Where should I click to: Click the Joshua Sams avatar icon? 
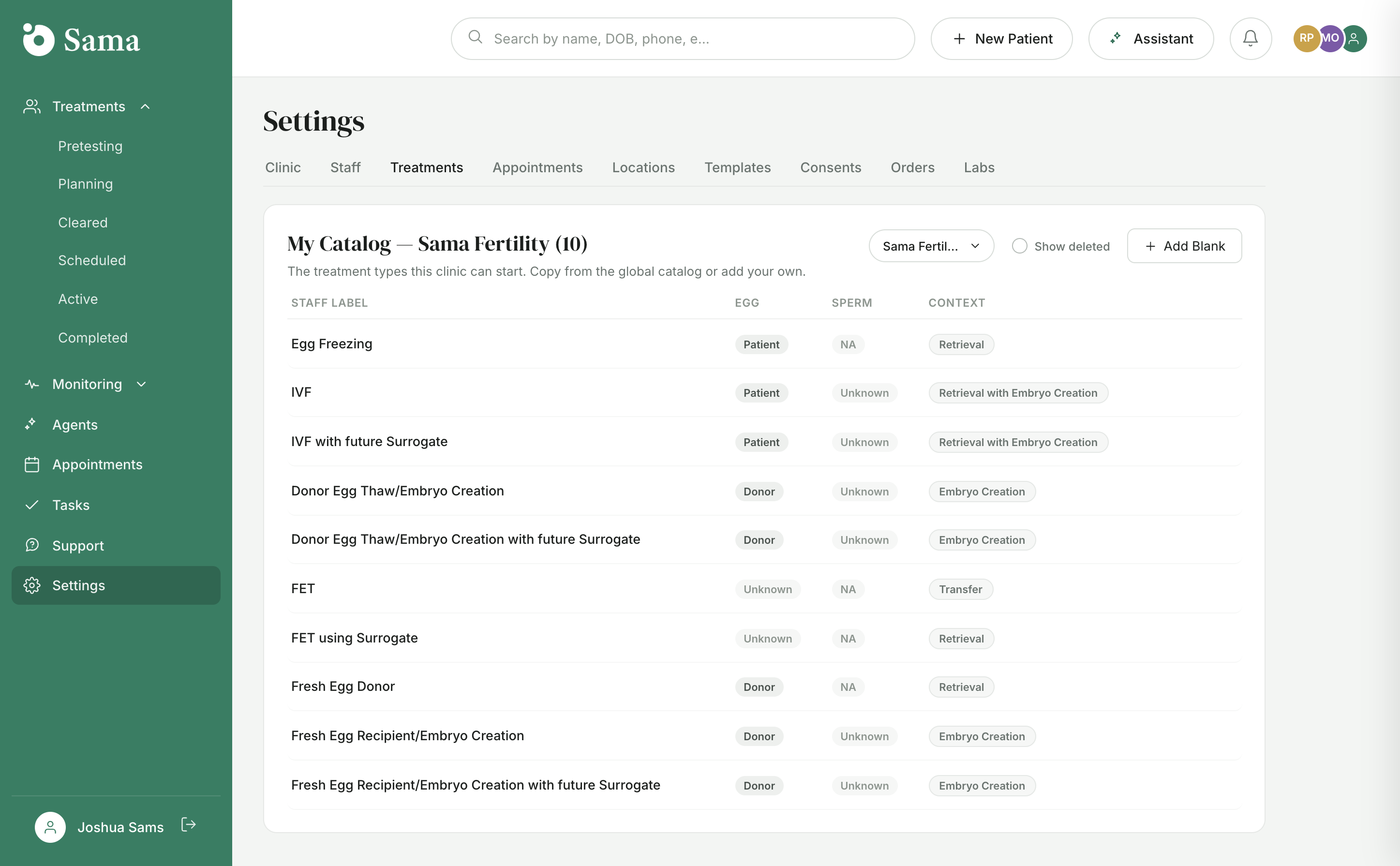click(50, 827)
